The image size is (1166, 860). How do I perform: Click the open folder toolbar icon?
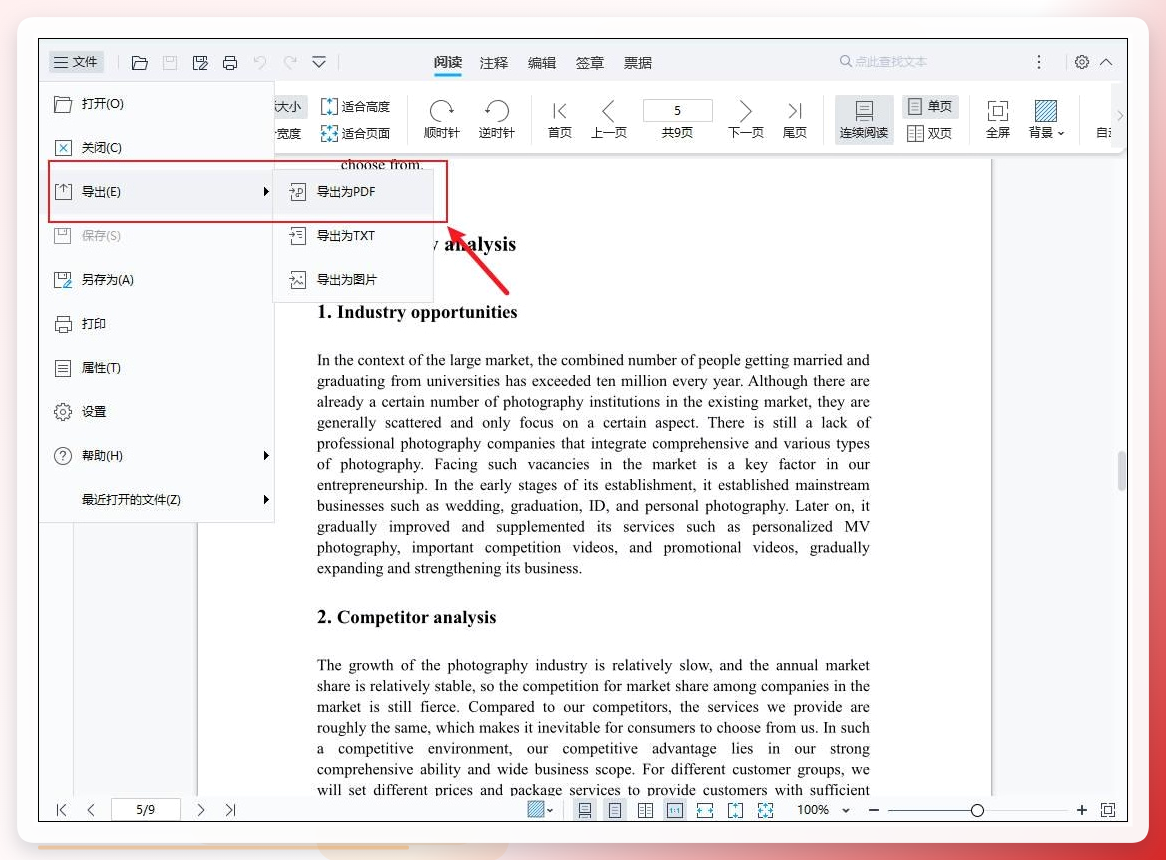[x=139, y=62]
